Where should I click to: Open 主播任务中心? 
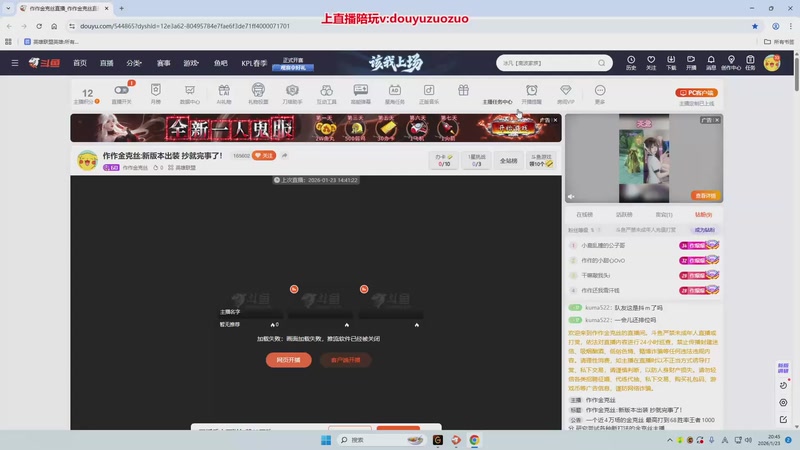pos(497,102)
